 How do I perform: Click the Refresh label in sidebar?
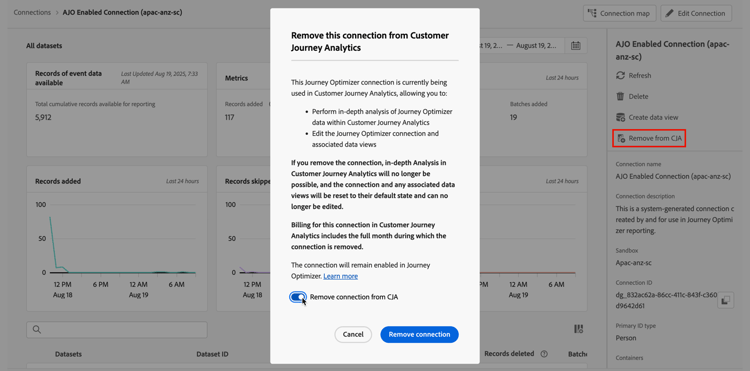pyautogui.click(x=640, y=76)
